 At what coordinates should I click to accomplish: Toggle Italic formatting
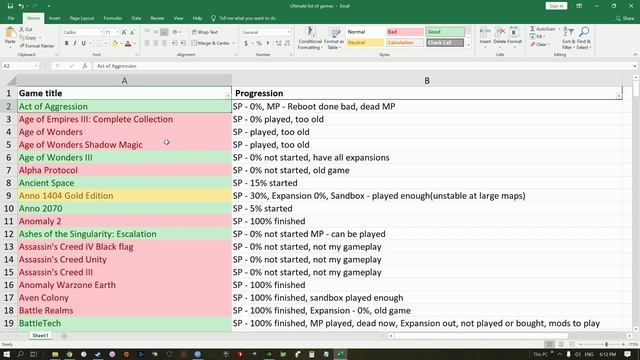point(75,43)
